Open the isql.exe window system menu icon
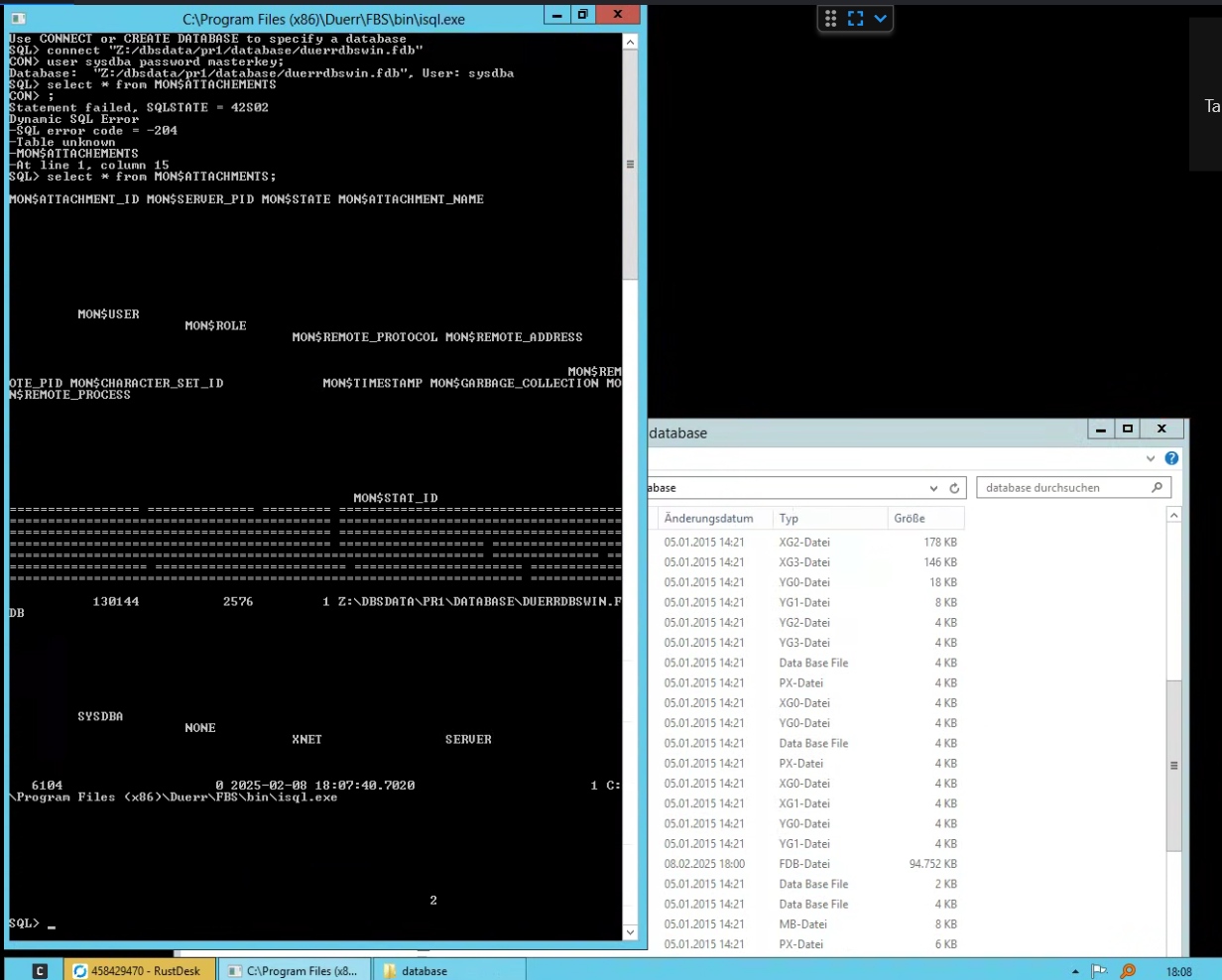The image size is (1222, 980). pyautogui.click(x=20, y=19)
